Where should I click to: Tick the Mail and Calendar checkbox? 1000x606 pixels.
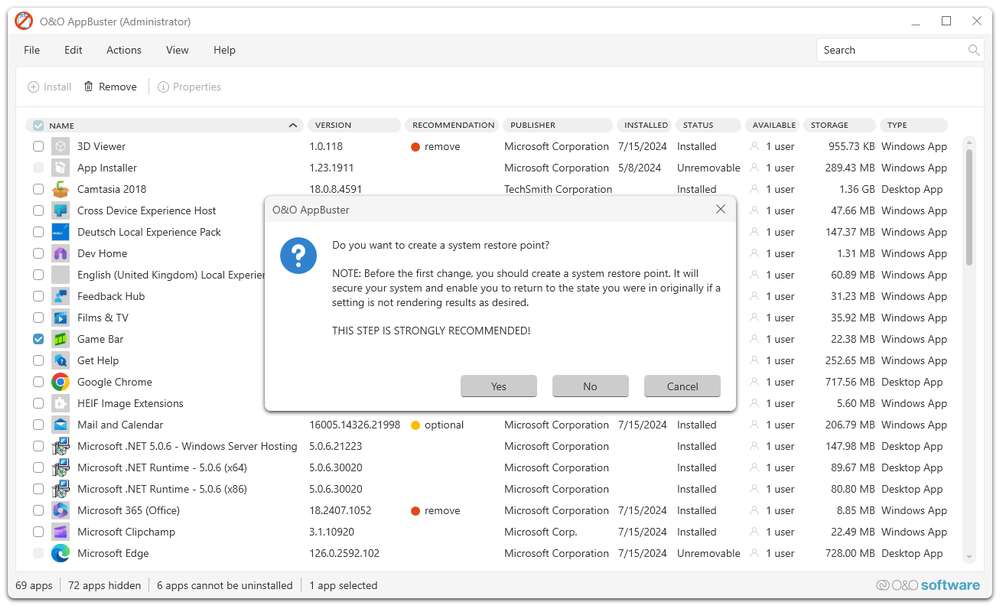[x=38, y=425]
